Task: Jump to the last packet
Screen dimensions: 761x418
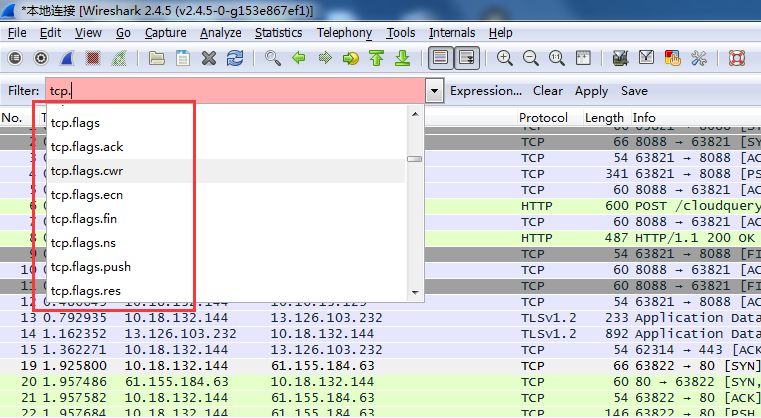Action: 402,59
